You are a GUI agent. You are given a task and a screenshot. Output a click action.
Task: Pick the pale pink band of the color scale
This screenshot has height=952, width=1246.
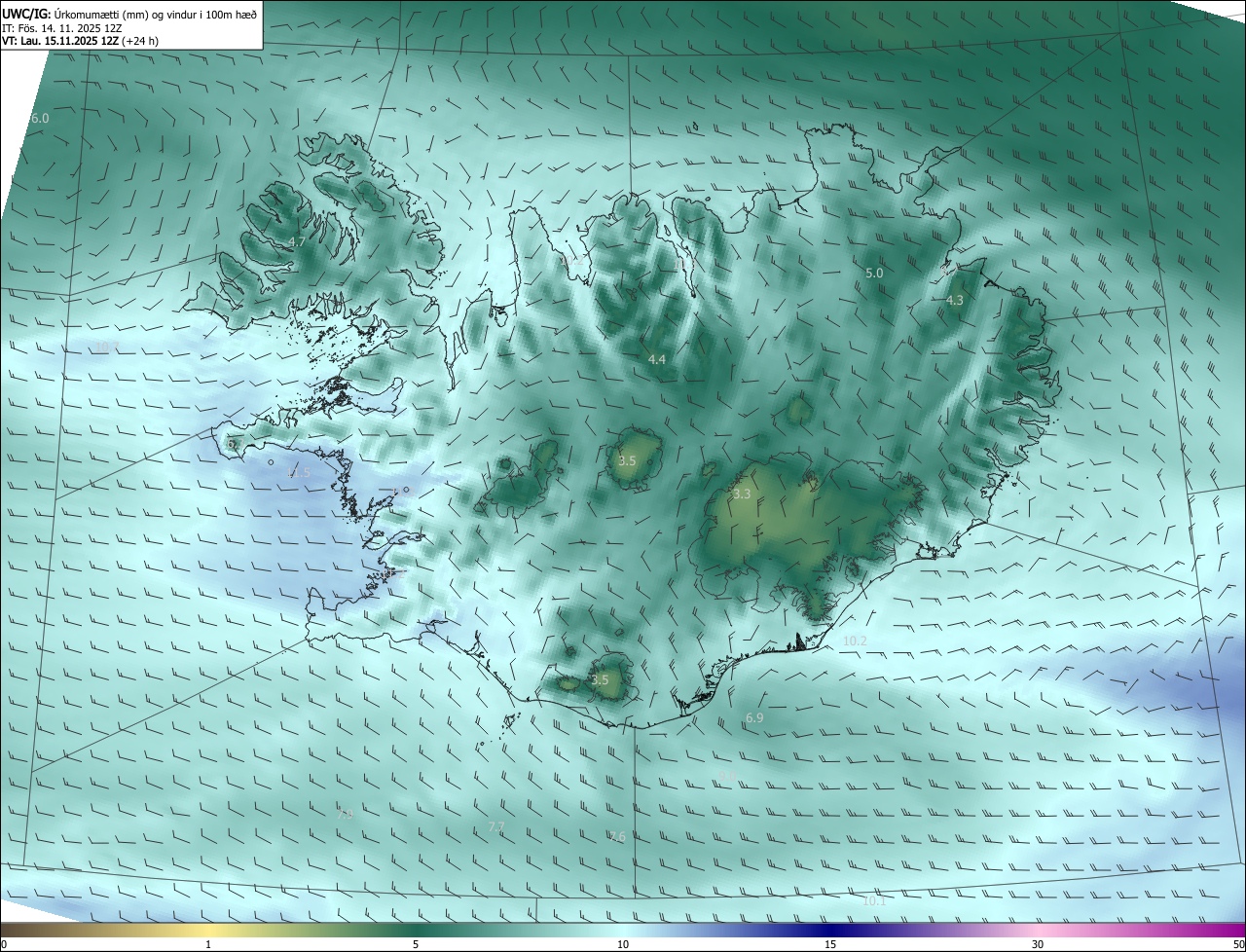pos(1038,930)
